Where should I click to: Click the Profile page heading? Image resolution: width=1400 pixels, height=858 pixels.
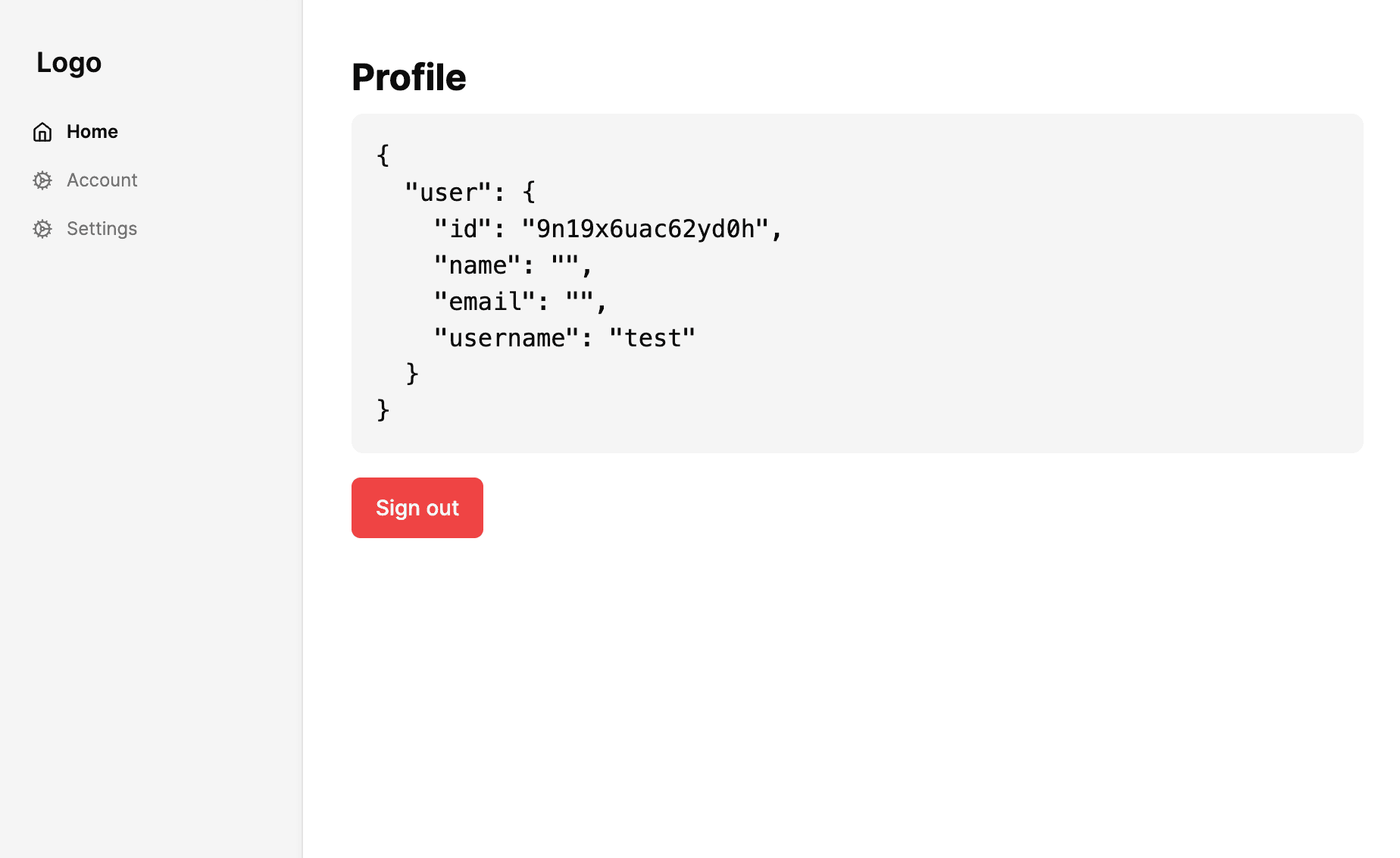(x=409, y=77)
